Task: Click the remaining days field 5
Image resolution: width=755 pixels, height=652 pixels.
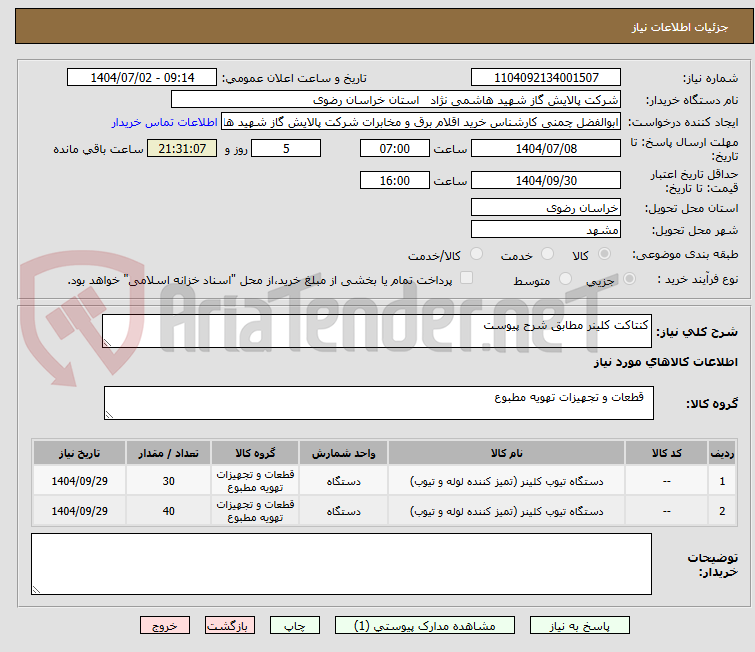Action: (x=286, y=148)
